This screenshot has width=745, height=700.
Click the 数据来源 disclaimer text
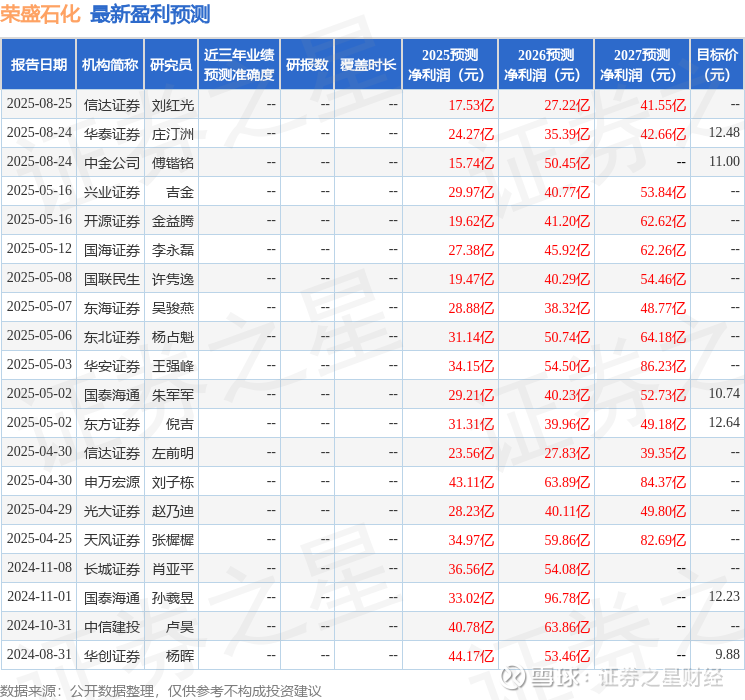pos(161,691)
